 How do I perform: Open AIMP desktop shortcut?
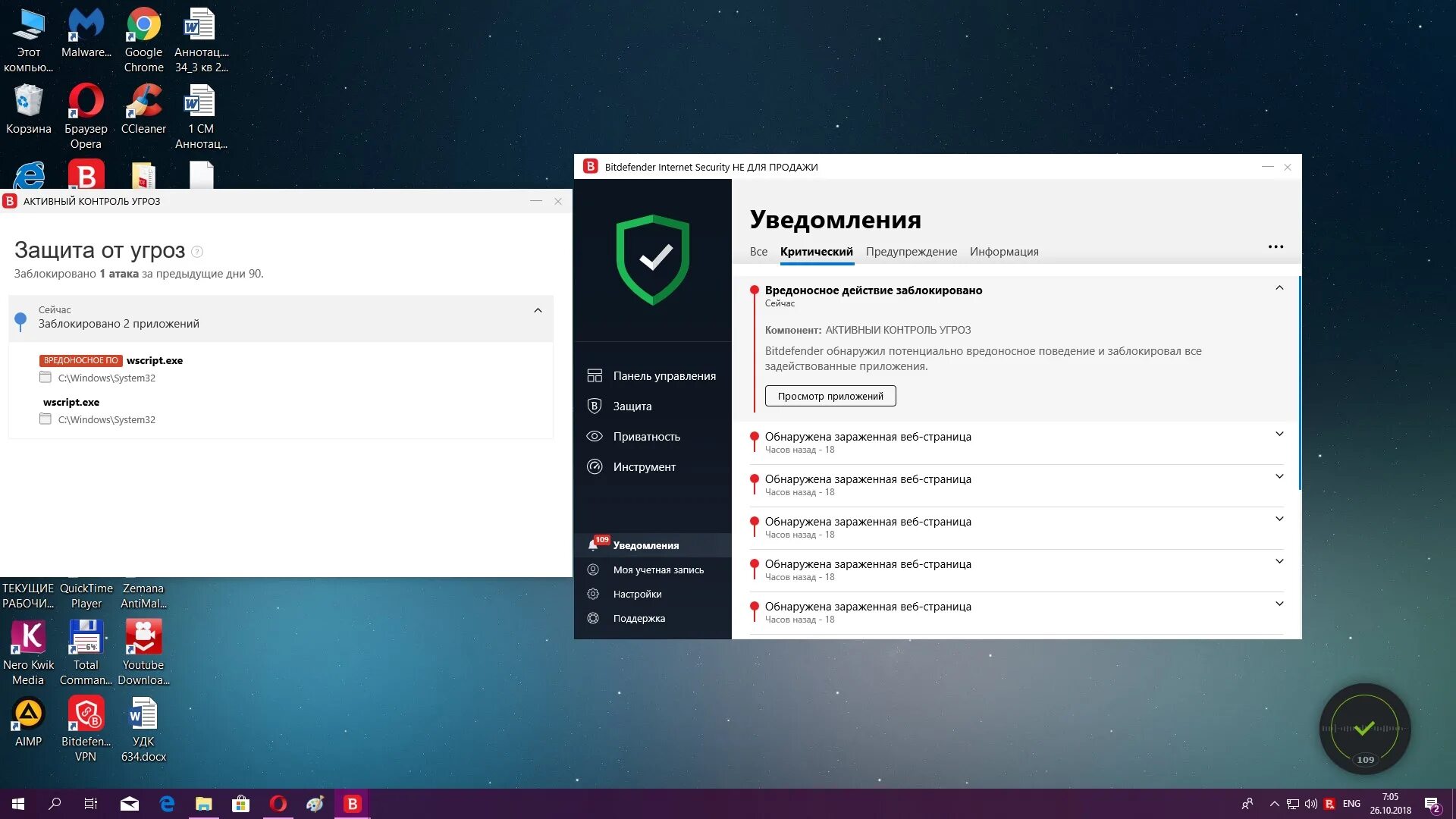pos(28,722)
